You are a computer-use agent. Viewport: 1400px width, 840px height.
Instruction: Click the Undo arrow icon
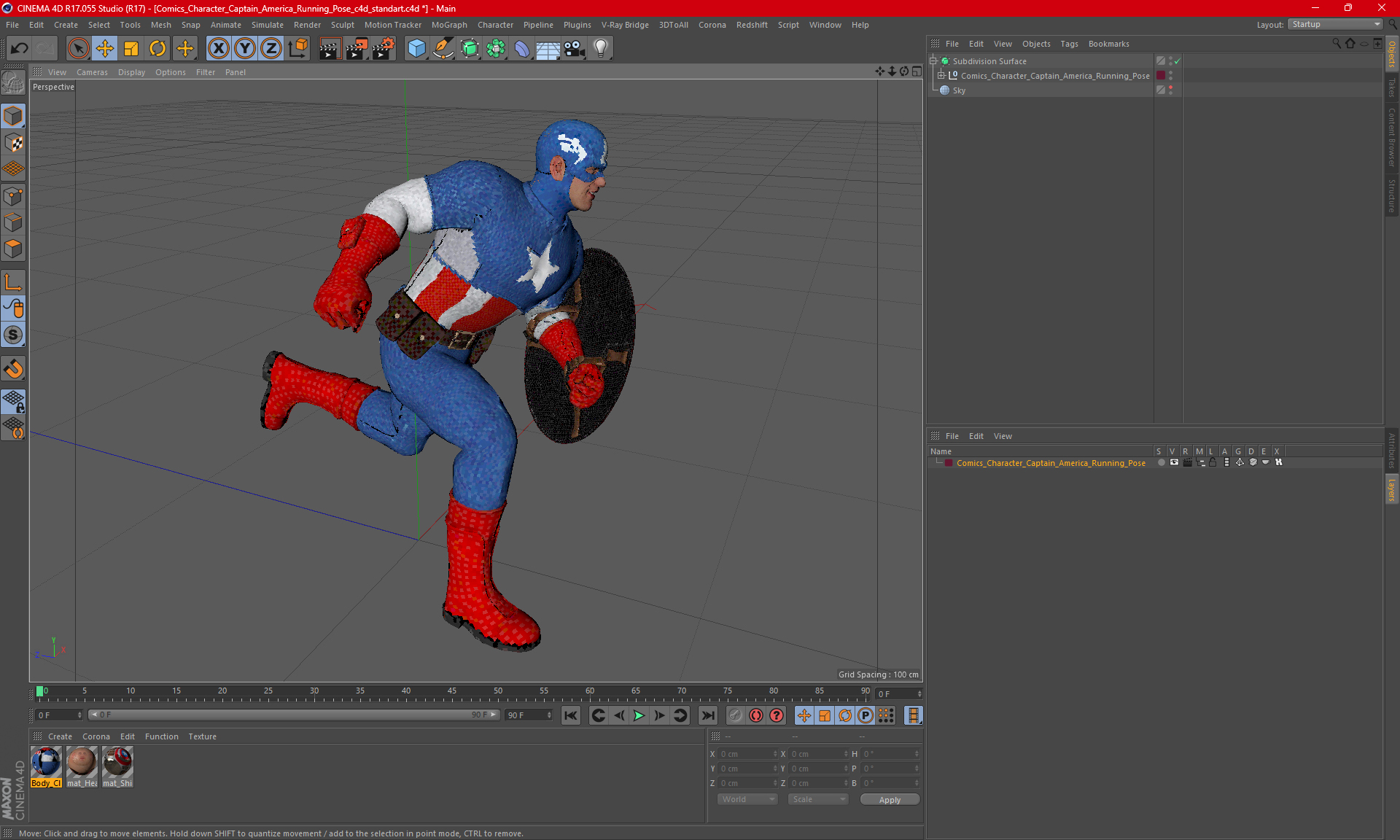point(20,49)
